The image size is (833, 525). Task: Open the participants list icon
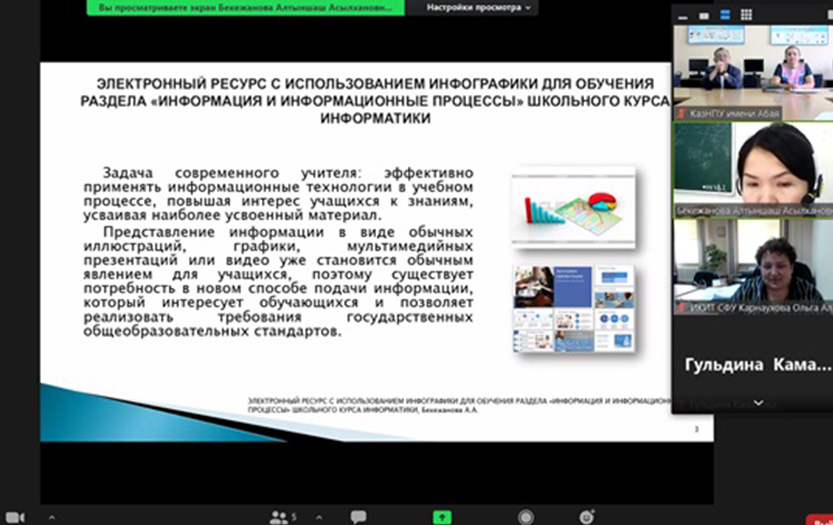tap(279, 517)
